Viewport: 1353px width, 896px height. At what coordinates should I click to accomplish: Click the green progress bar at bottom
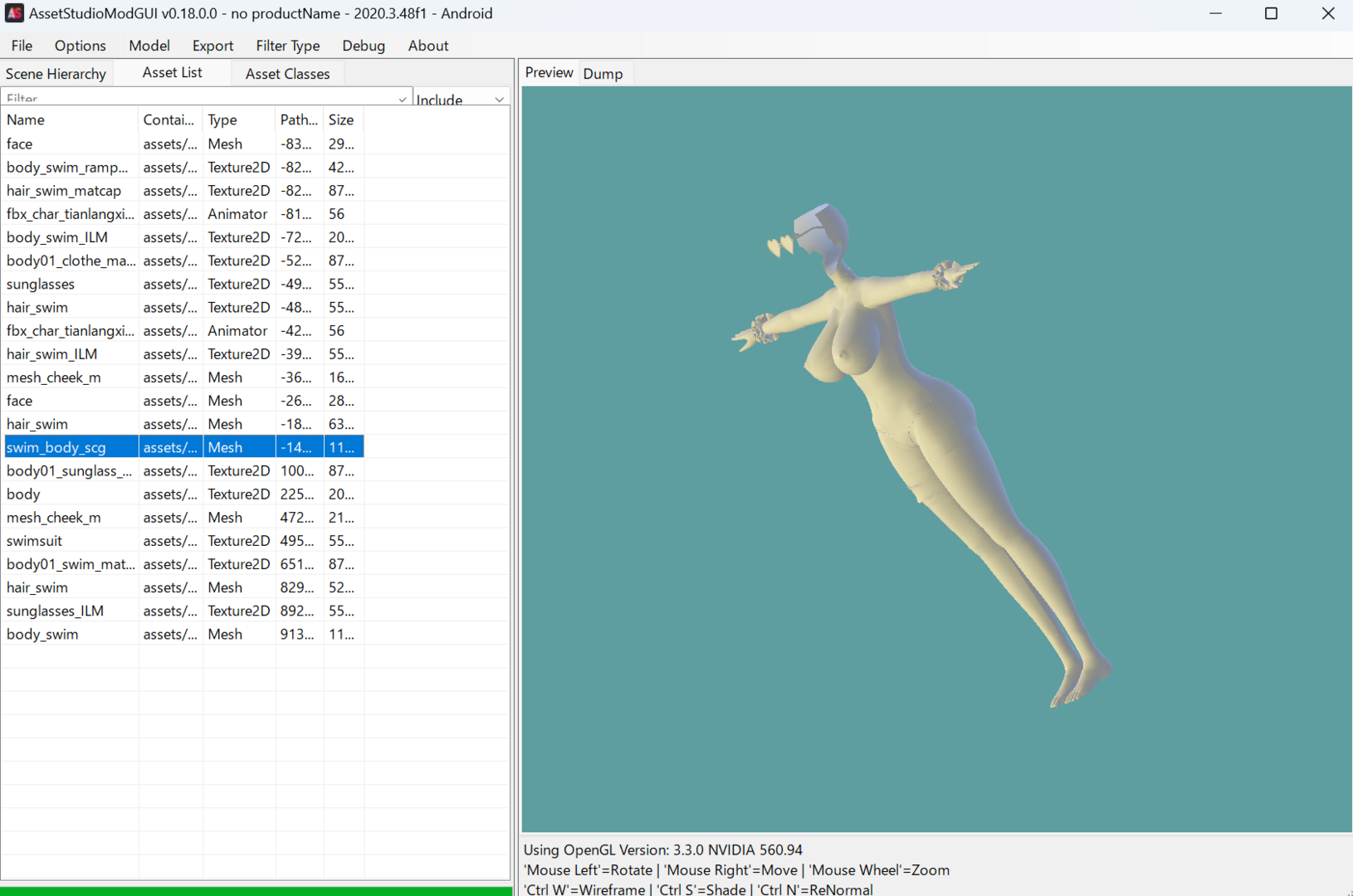[256, 891]
